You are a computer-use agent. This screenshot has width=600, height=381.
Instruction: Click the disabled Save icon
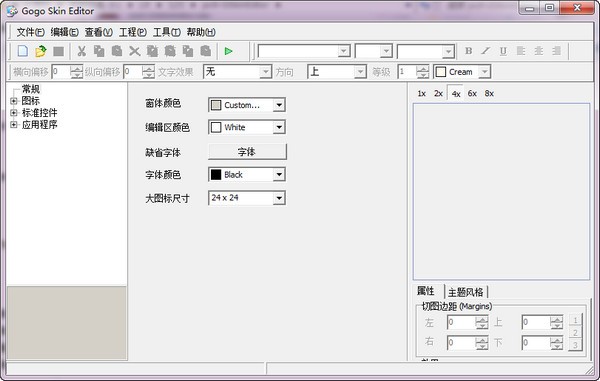[58, 51]
